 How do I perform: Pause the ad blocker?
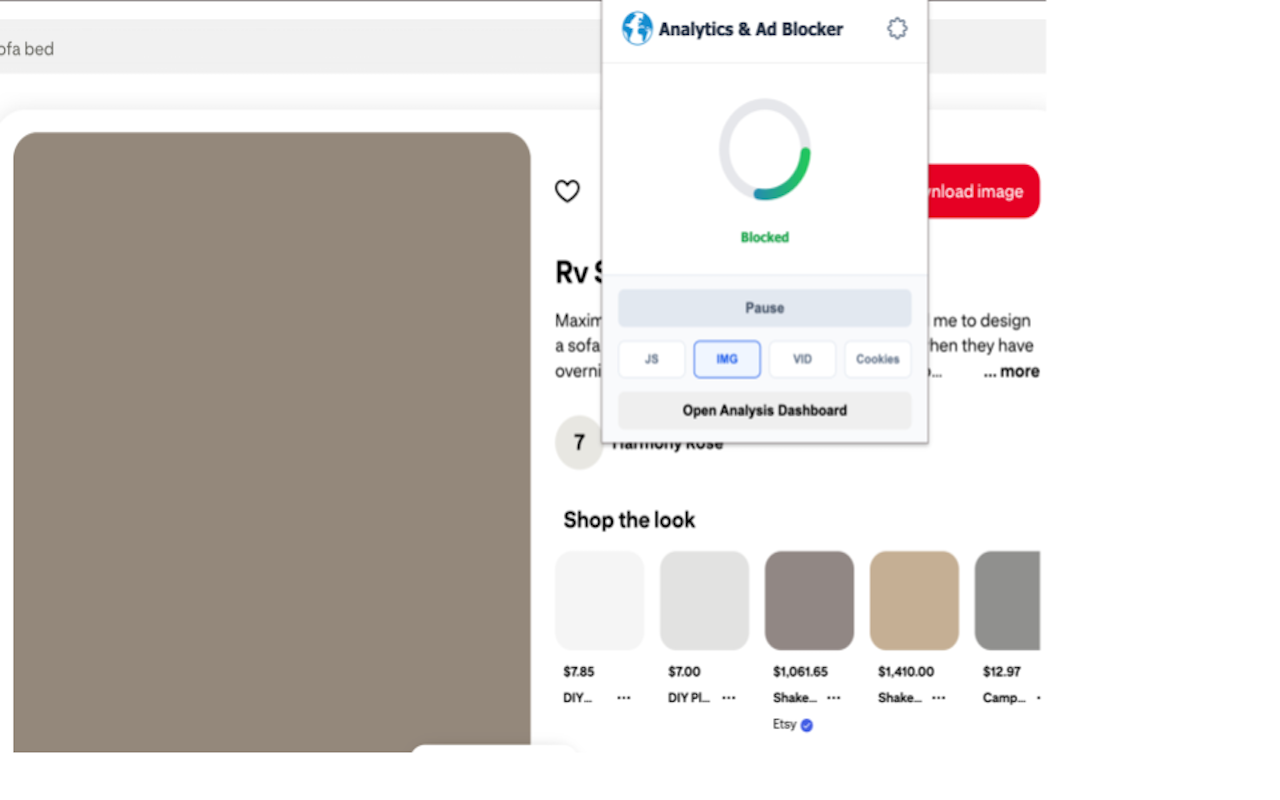coord(765,308)
